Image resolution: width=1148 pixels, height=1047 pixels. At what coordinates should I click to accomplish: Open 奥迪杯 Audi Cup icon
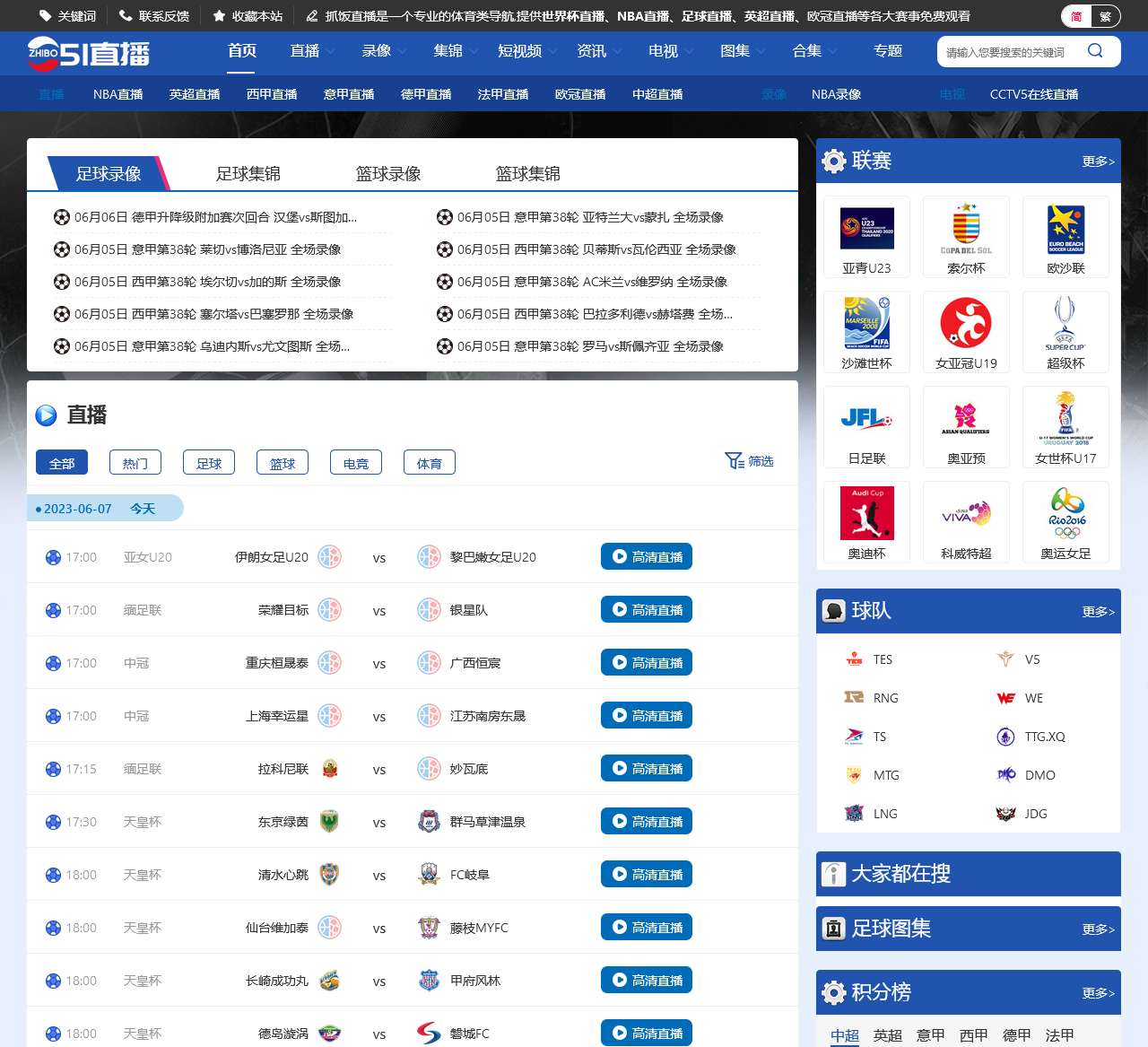click(867, 513)
